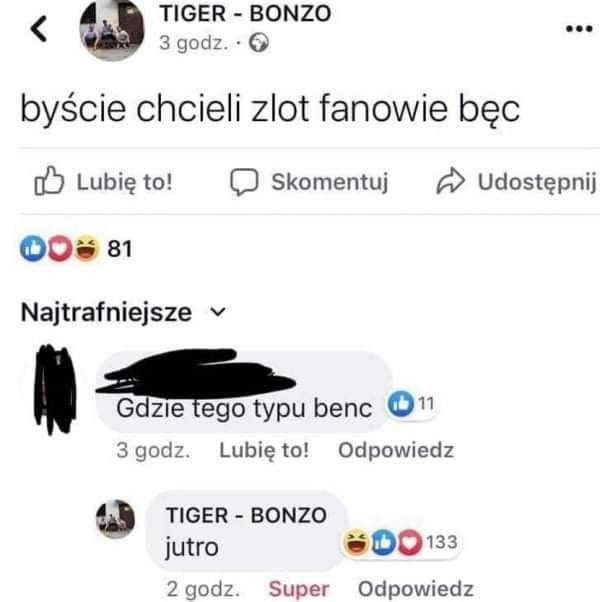Click the TIGER - BONZO avatar beside reply
Viewport: 600px width, 602px height.
pyautogui.click(x=115, y=518)
